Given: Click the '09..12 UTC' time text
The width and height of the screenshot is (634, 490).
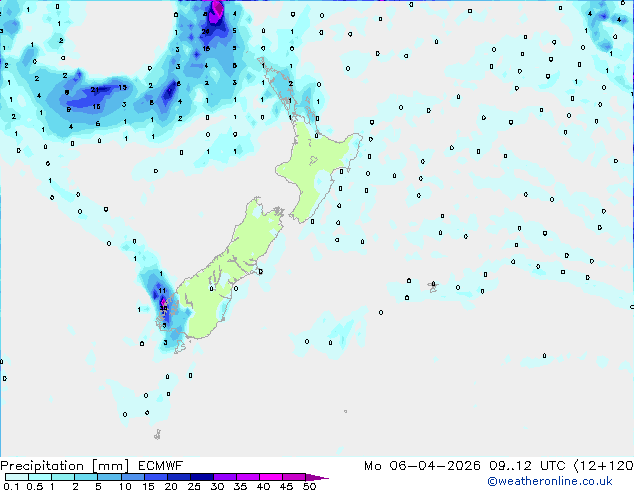Looking at the screenshot, I should 527,466.
